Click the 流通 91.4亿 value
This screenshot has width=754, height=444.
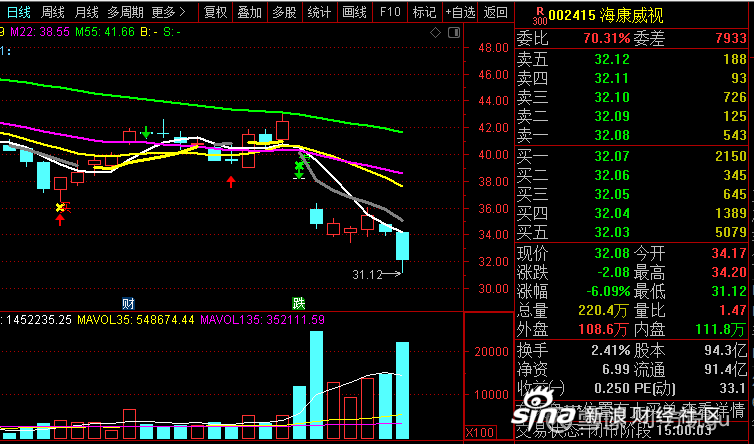[726, 369]
